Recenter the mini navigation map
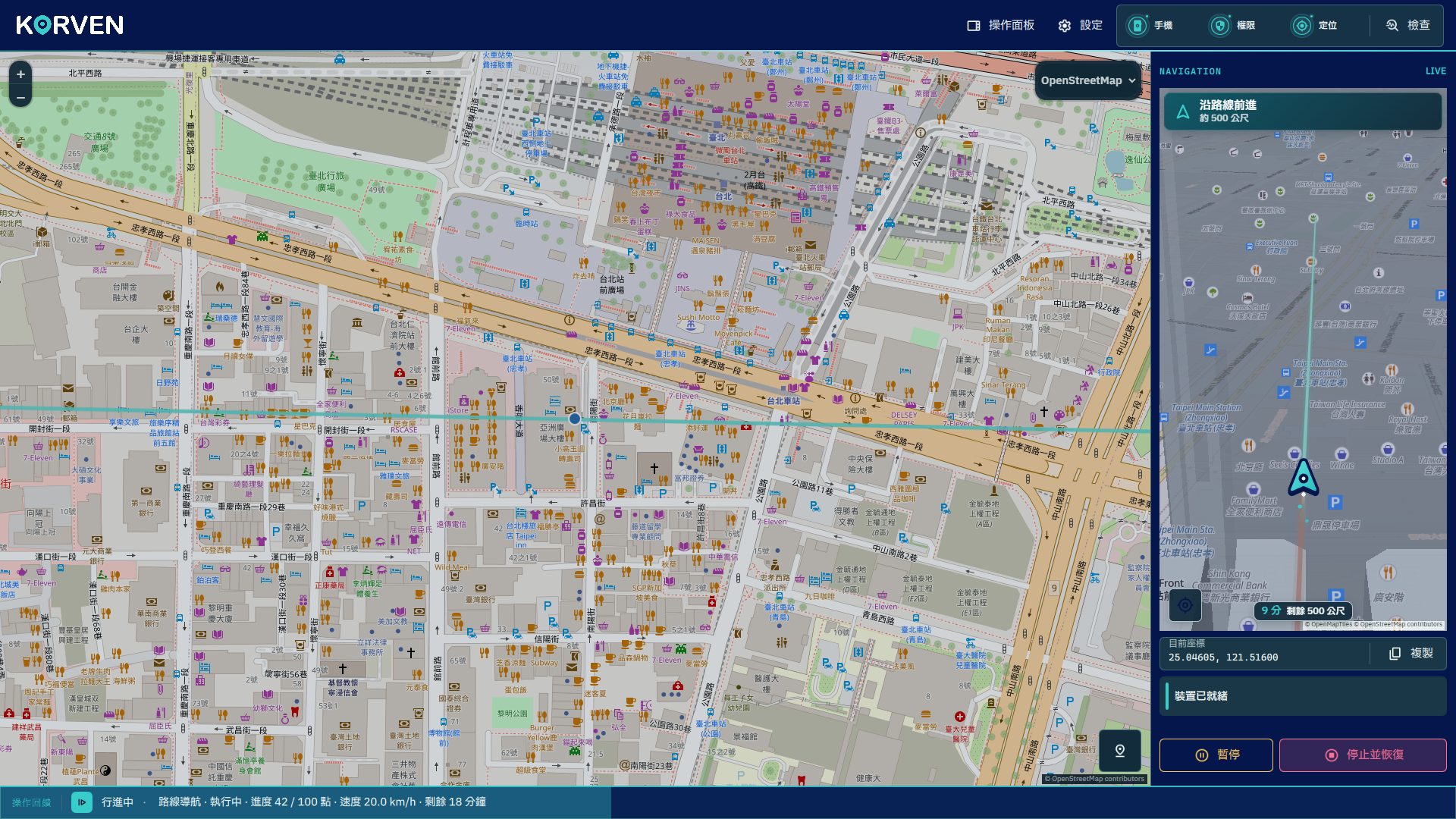 [1185, 605]
